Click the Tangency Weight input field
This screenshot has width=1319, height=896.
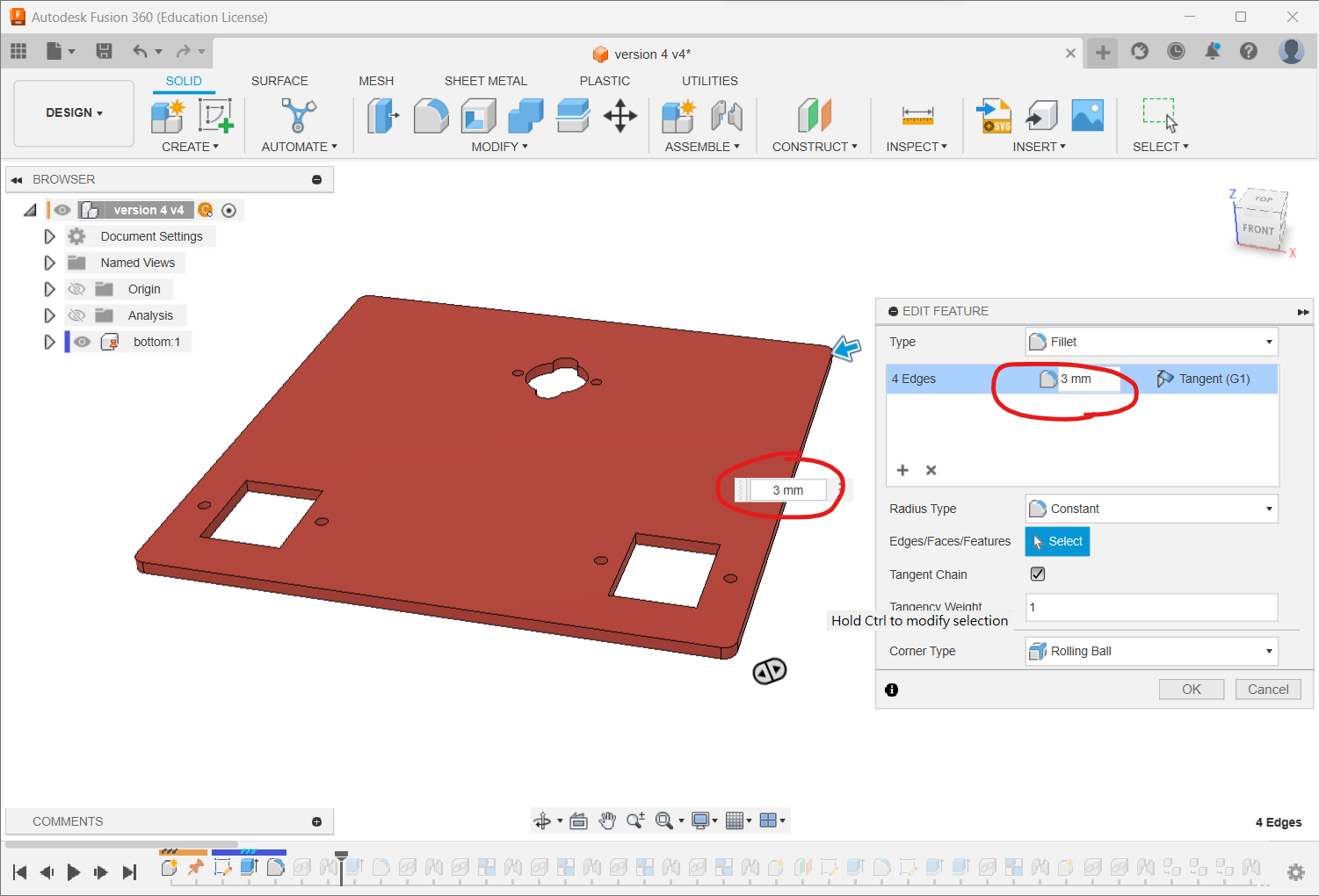pos(1151,607)
